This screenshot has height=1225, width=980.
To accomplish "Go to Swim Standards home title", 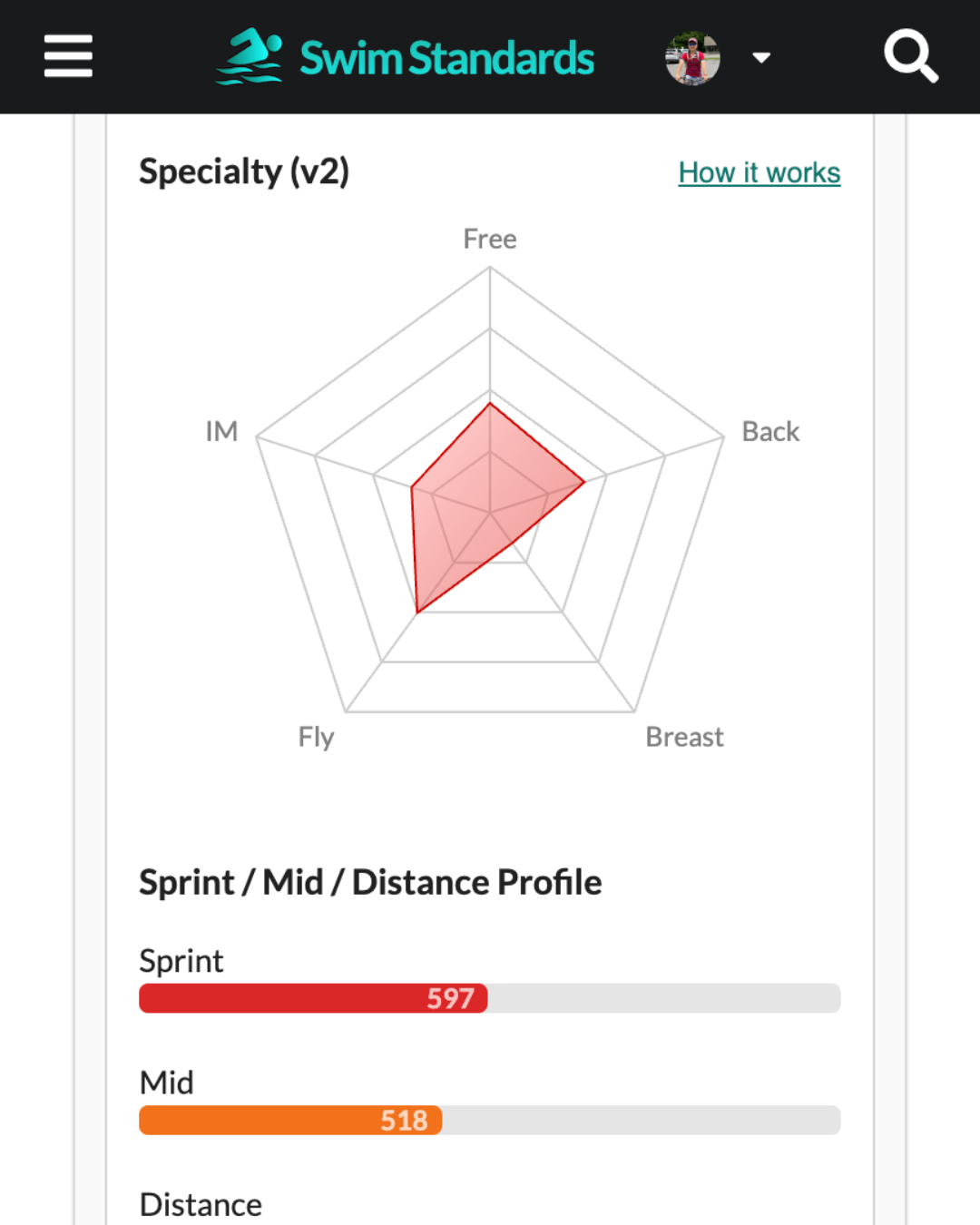I will point(446,58).
